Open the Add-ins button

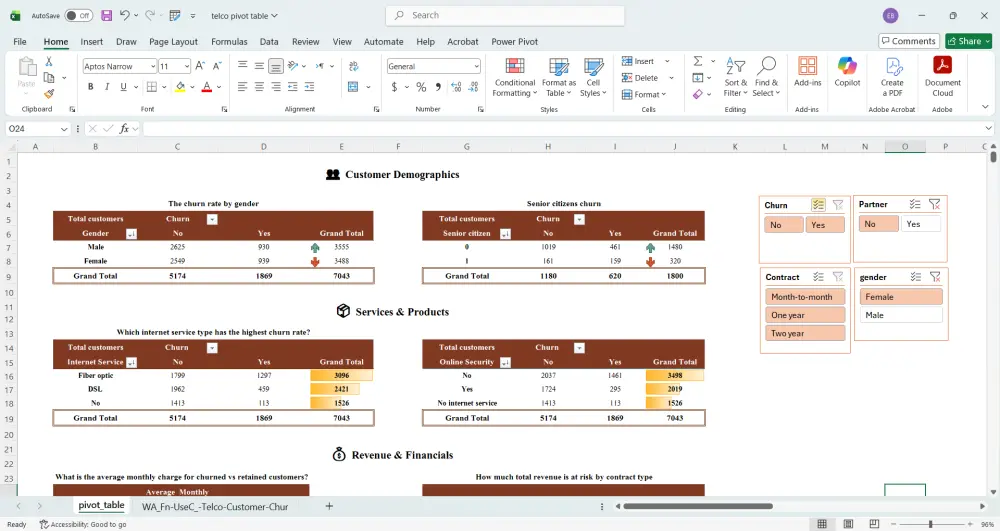point(807,71)
